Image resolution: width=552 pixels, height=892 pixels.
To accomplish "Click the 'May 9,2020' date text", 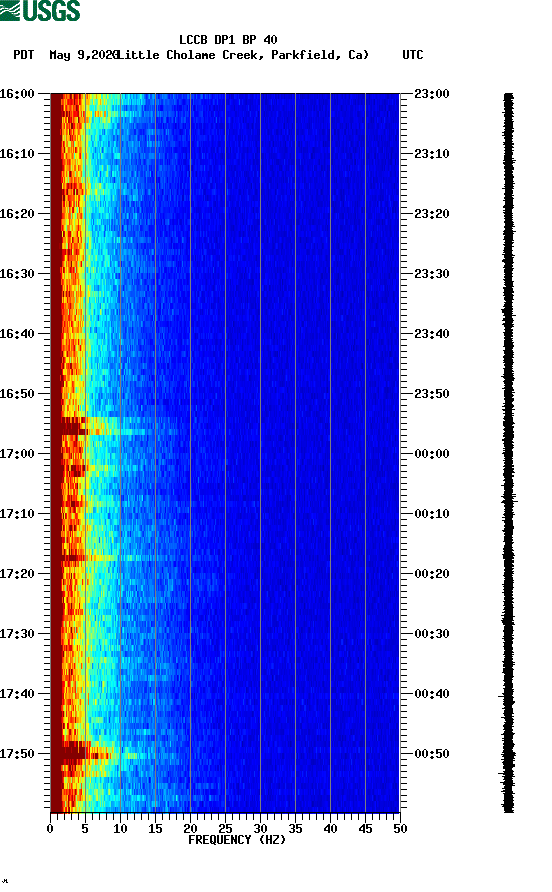I will pos(84,55).
